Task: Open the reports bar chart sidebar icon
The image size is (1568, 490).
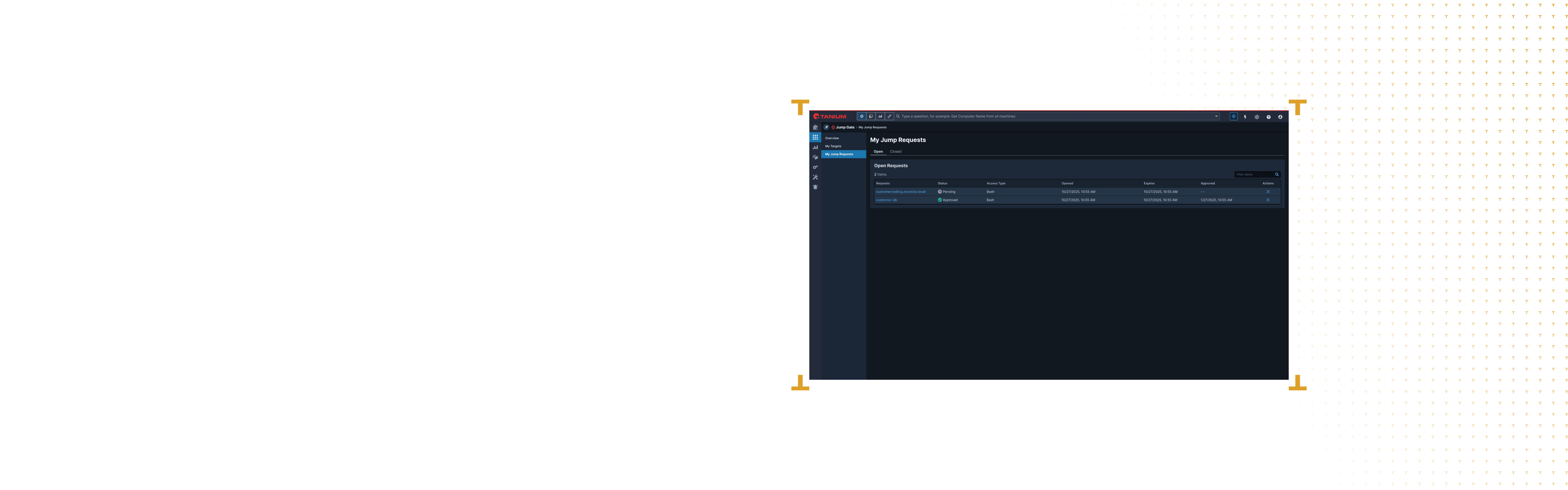Action: click(x=815, y=147)
